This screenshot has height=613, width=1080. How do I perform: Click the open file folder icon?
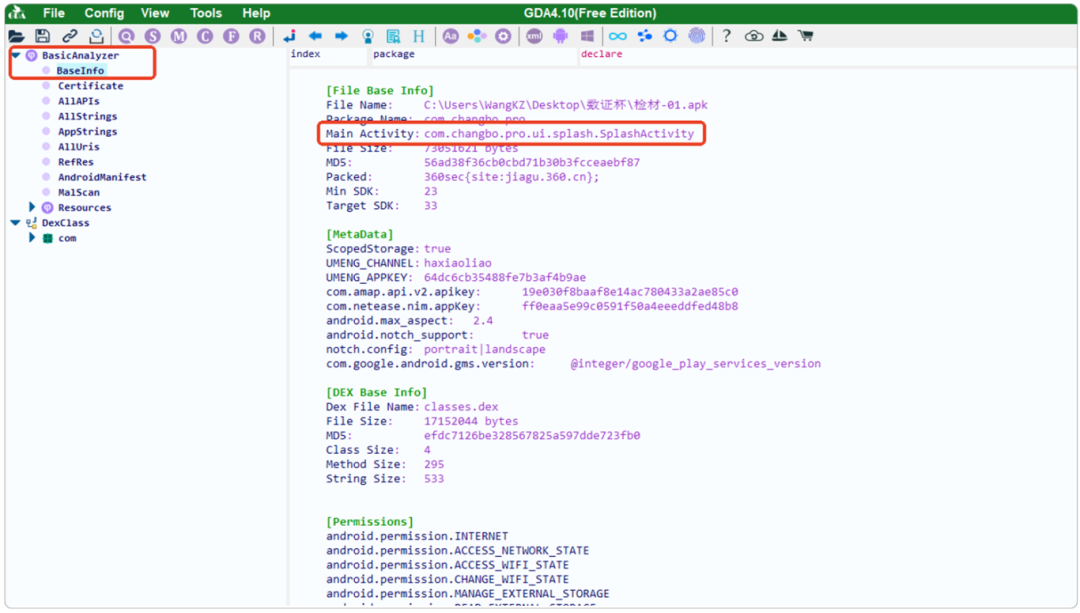click(17, 36)
